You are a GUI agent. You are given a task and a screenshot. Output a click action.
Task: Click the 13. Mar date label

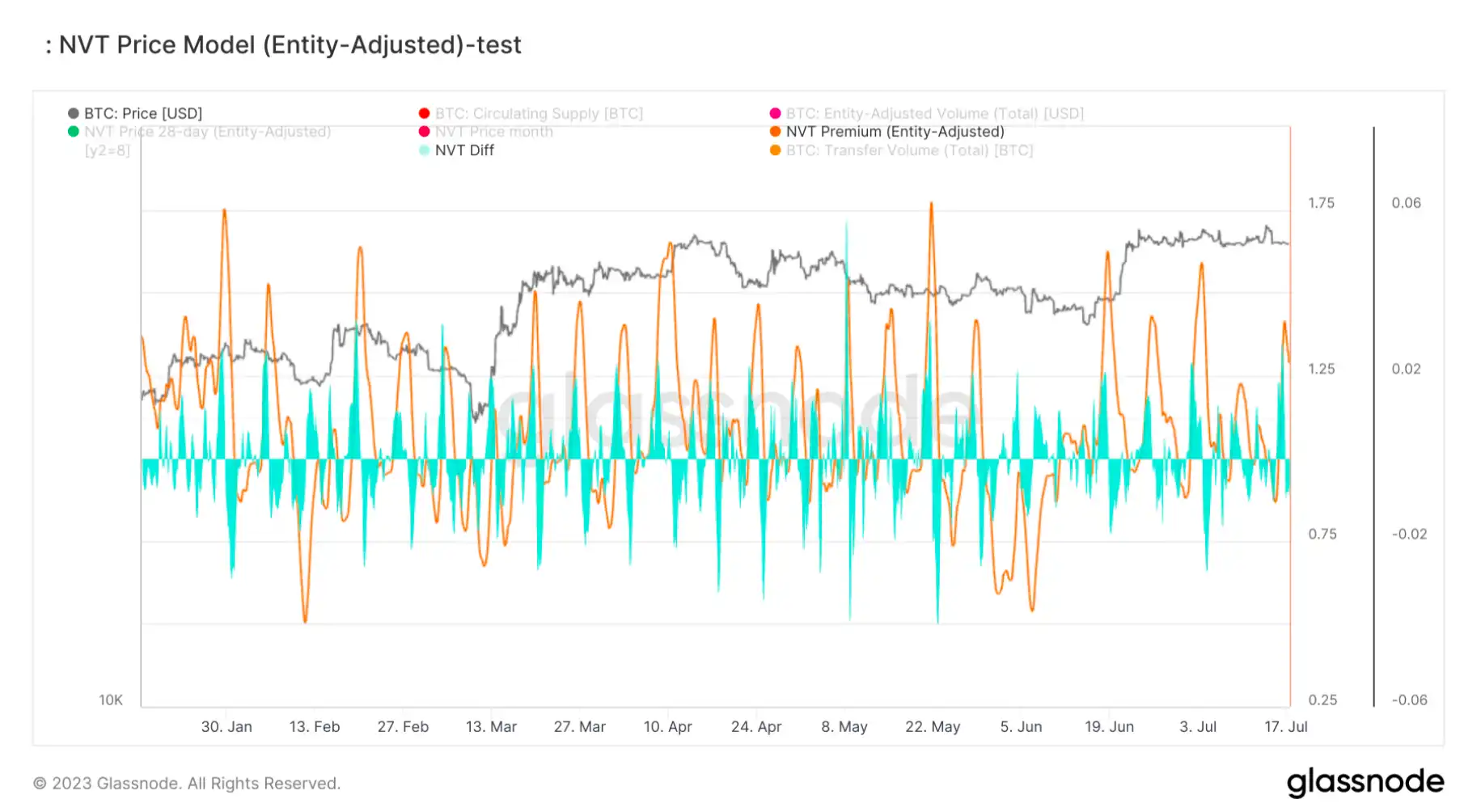point(491,727)
